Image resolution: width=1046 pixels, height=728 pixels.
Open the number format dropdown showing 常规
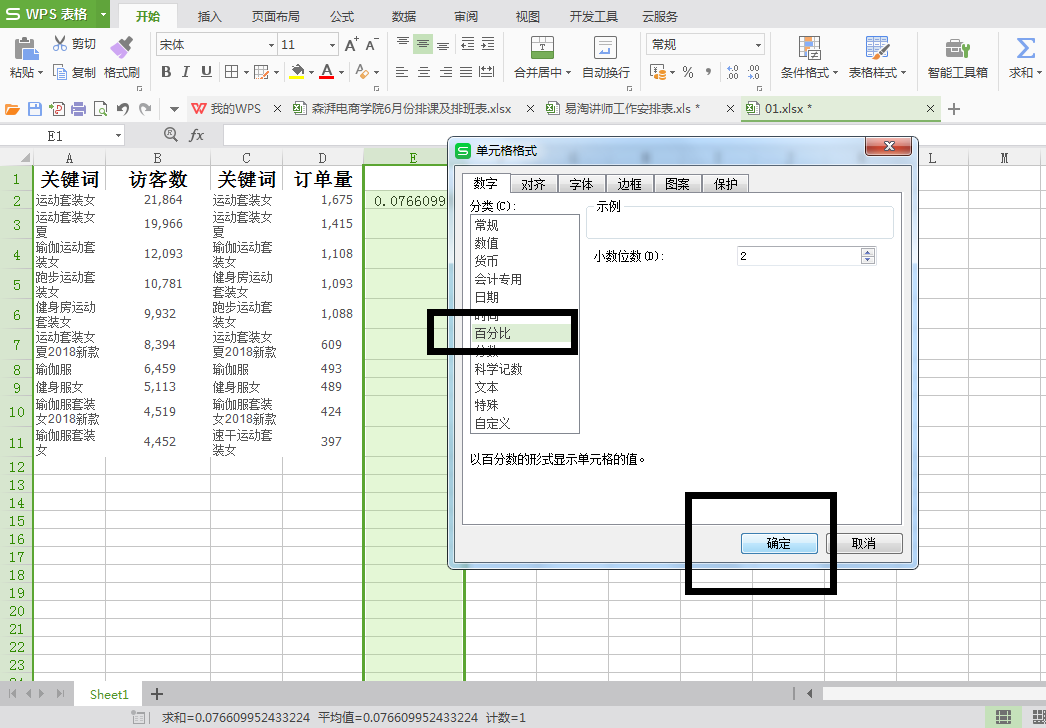(x=758, y=45)
